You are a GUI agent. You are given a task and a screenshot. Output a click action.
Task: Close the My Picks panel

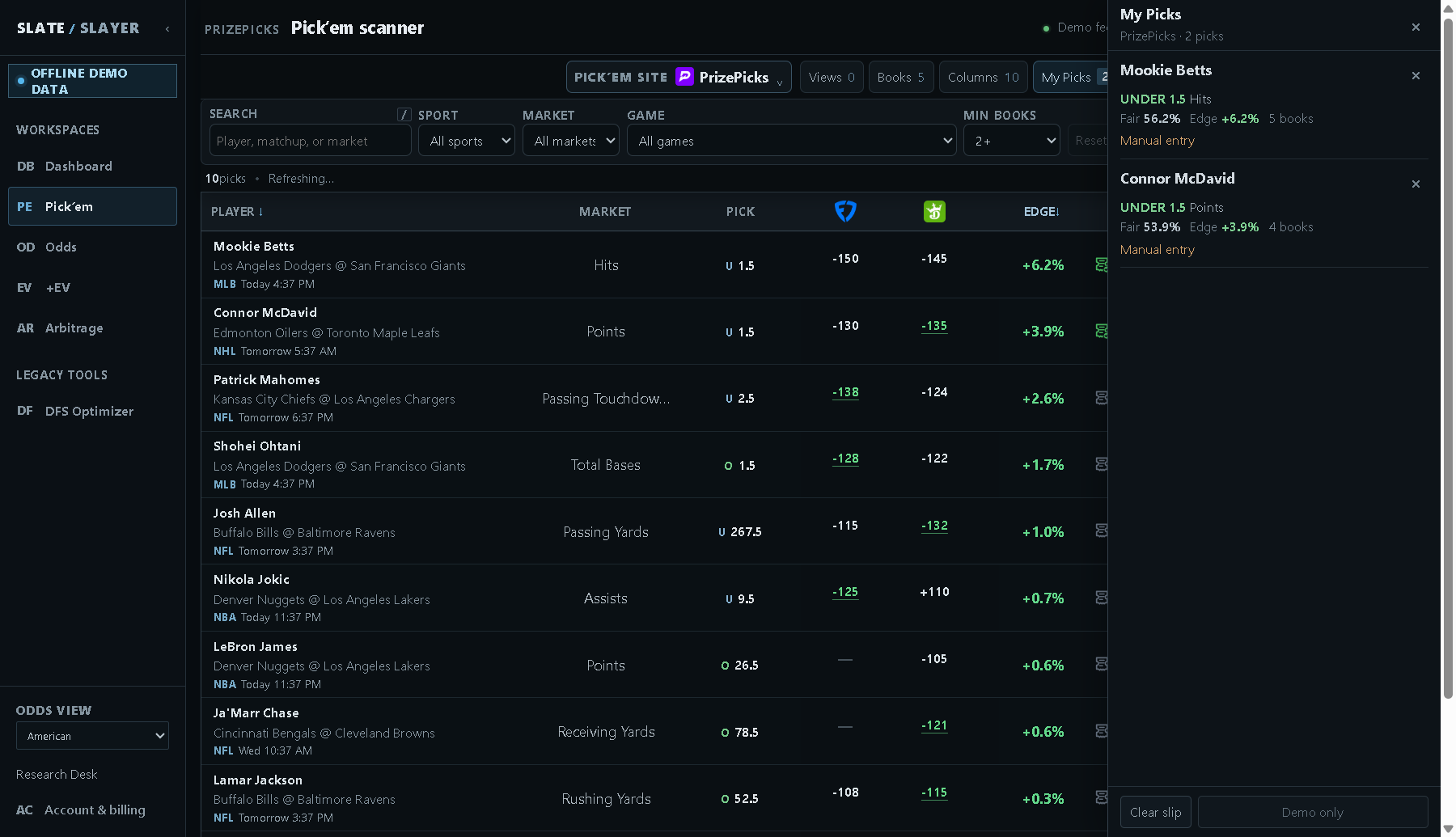click(x=1416, y=27)
